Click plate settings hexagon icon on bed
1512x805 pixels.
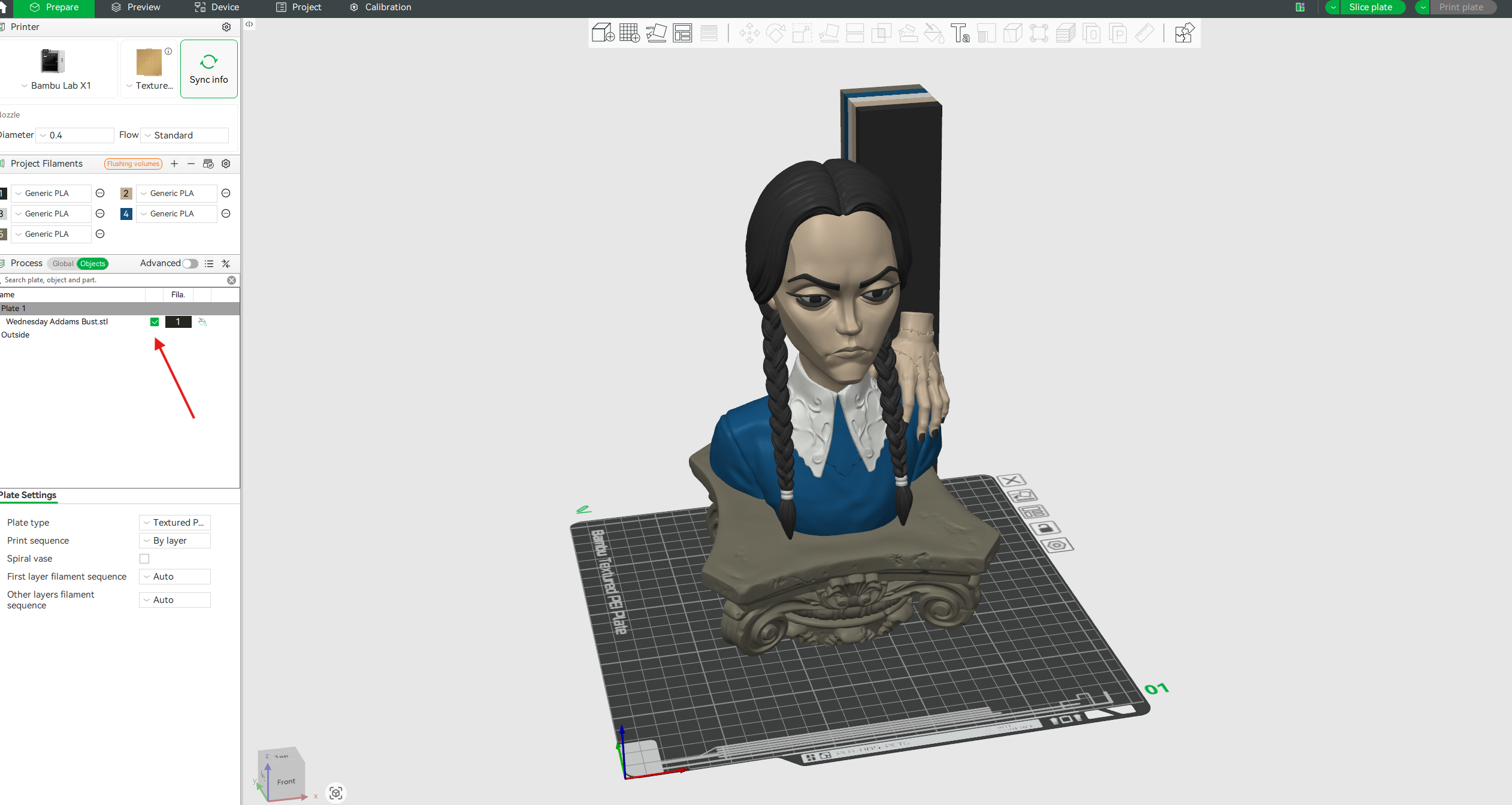[1057, 545]
